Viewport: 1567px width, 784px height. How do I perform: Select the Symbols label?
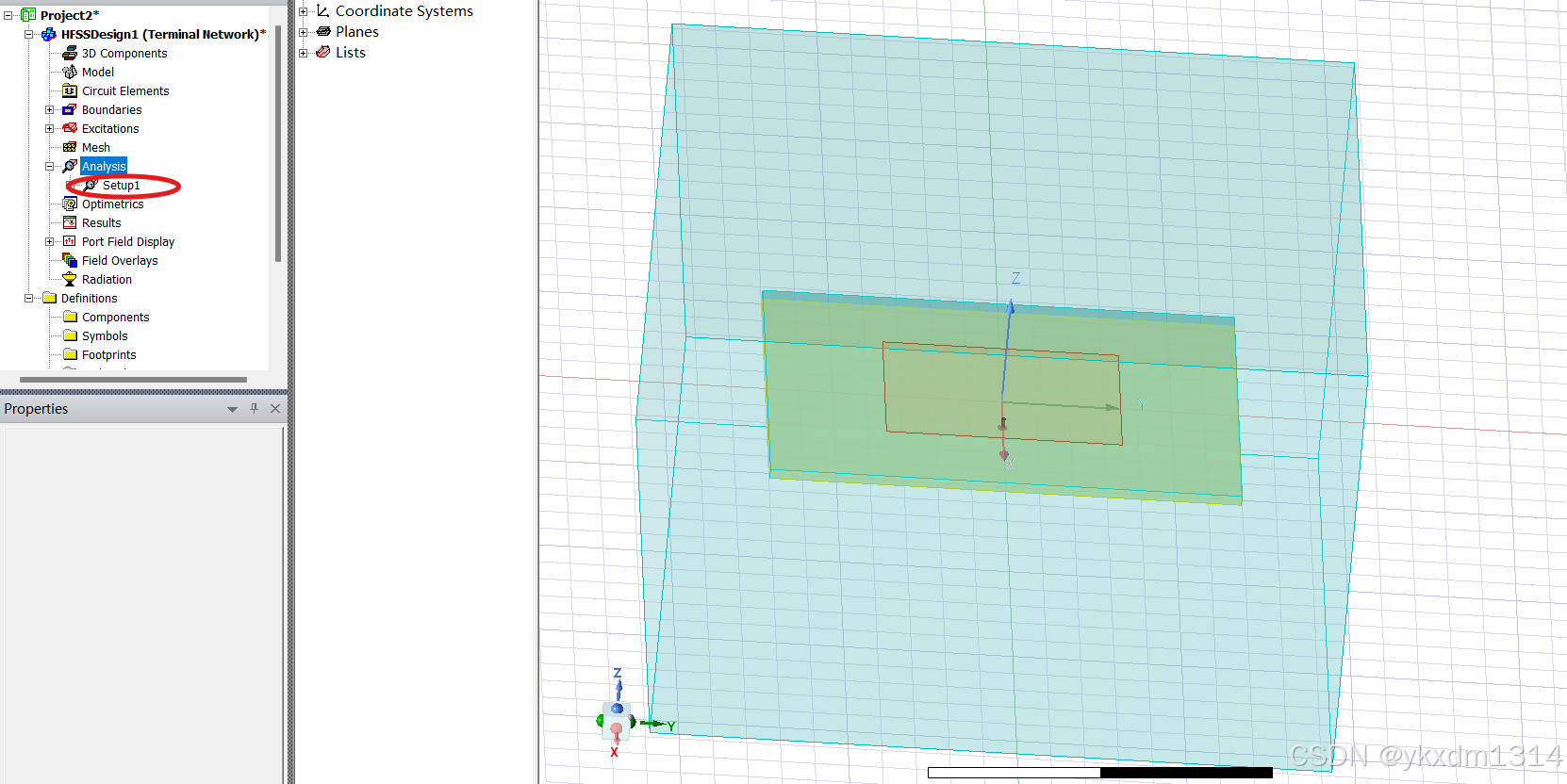point(105,335)
